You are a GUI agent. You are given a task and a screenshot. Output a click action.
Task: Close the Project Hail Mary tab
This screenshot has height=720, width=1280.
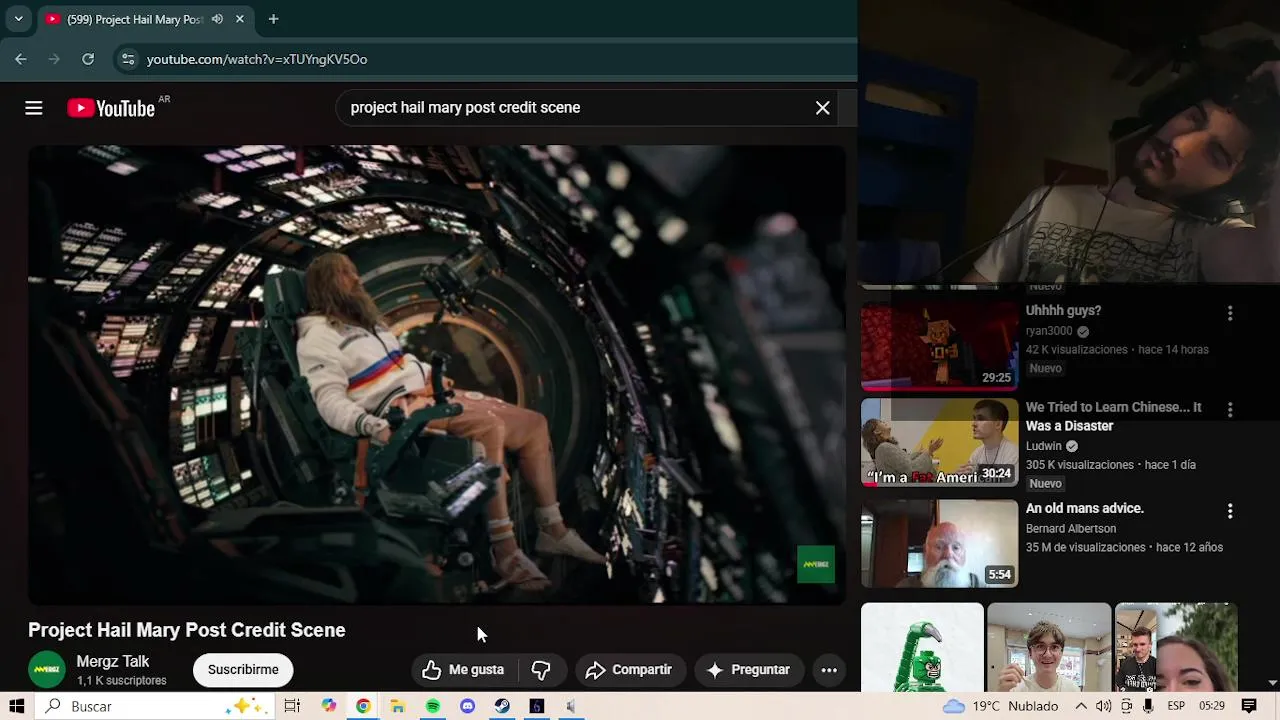[240, 19]
